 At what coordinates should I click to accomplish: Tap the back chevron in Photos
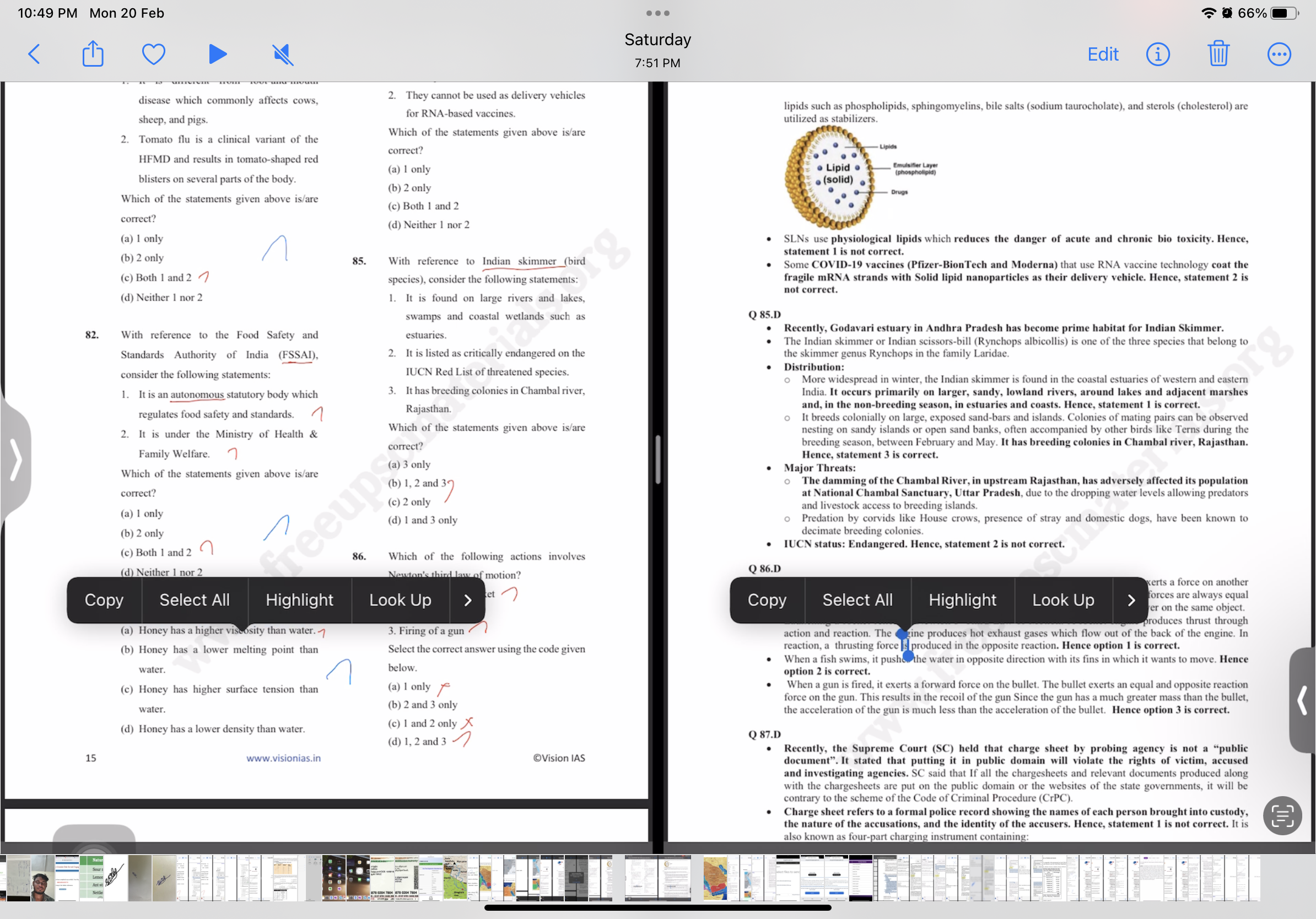pos(34,55)
